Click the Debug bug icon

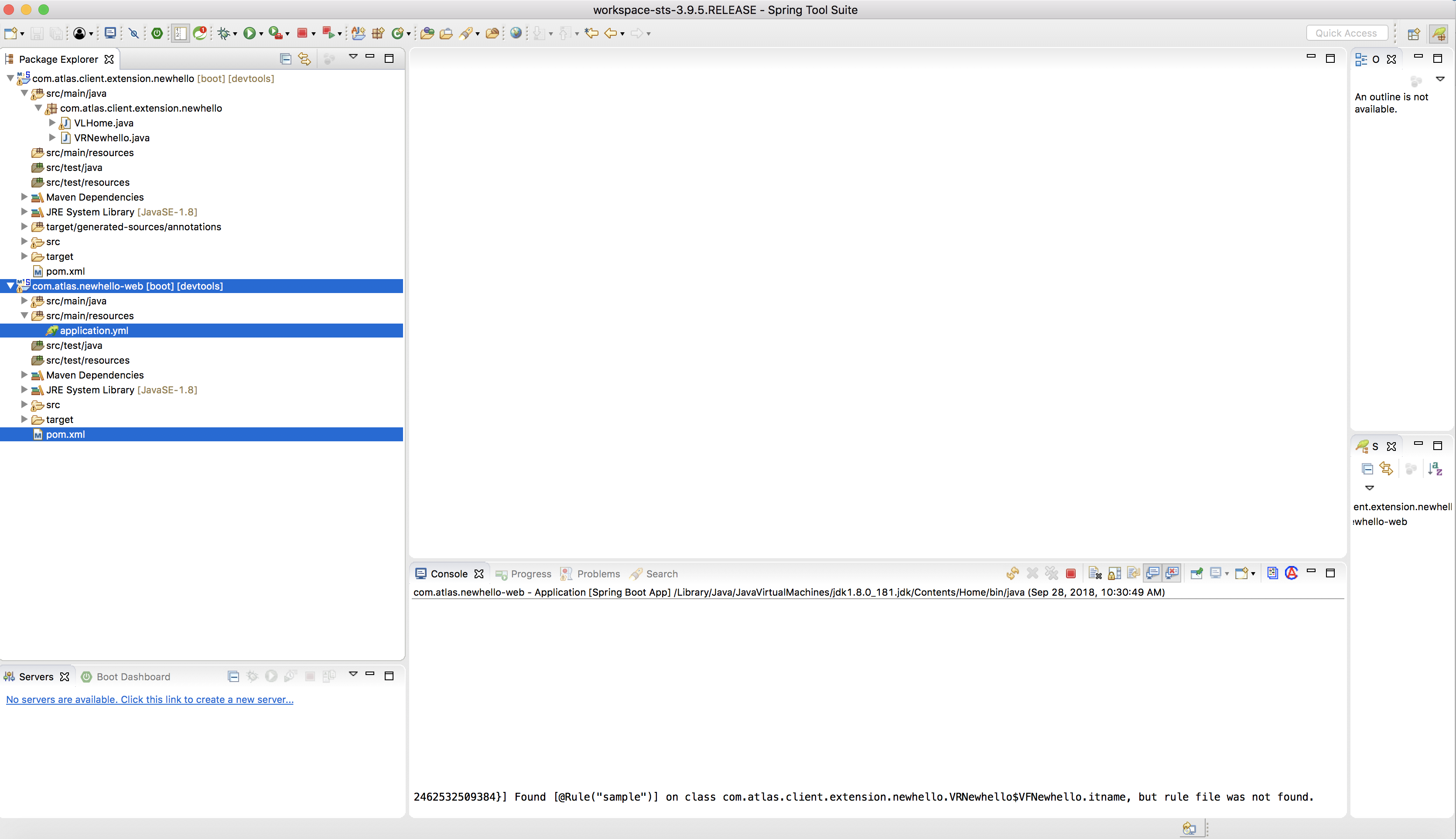click(224, 34)
